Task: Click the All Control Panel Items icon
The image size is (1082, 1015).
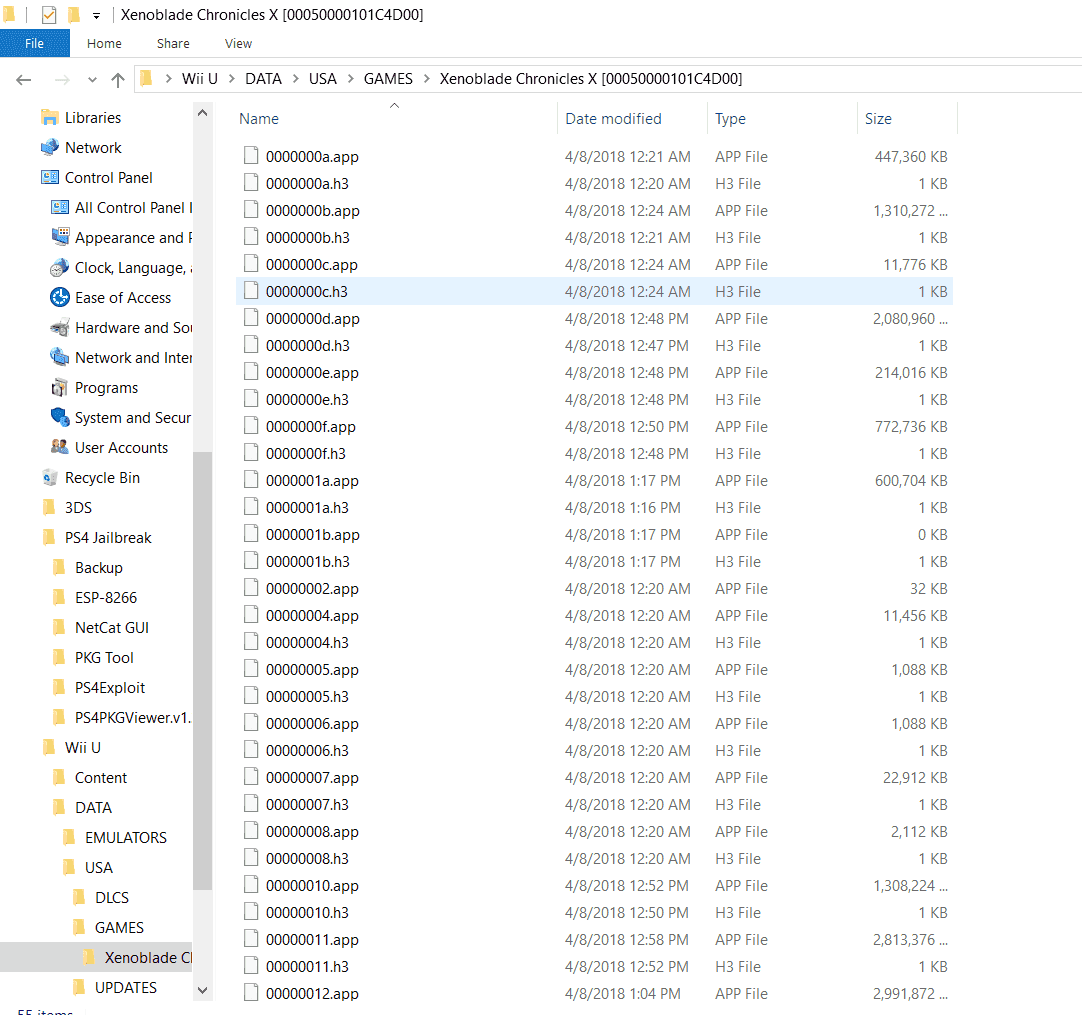Action: click(60, 207)
